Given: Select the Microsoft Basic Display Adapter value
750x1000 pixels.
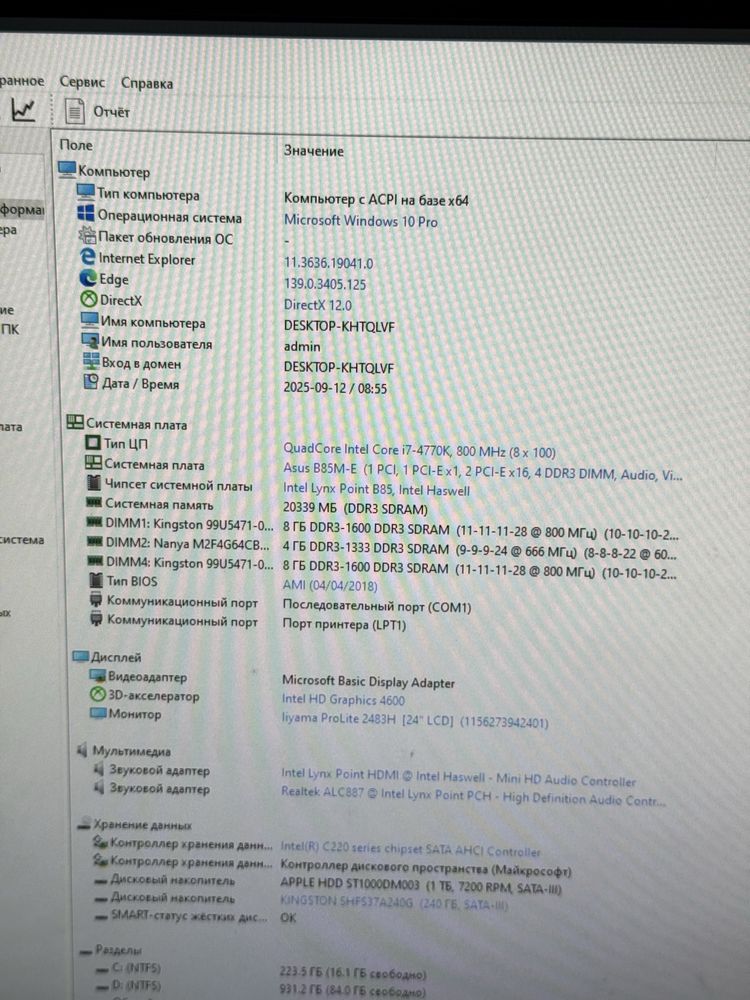Looking at the screenshot, I should pyautogui.click(x=368, y=682).
